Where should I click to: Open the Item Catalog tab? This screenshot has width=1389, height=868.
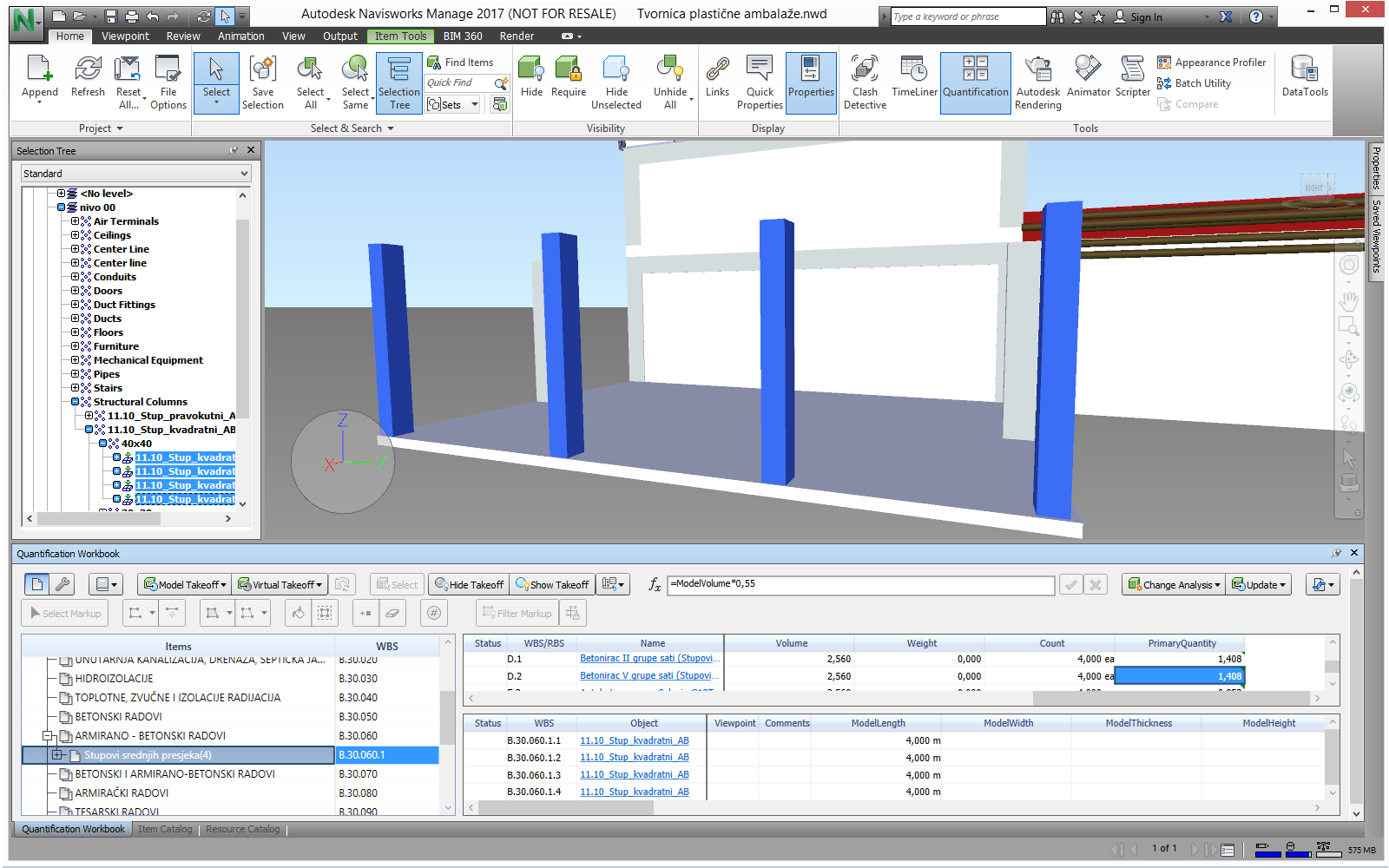click(x=165, y=829)
